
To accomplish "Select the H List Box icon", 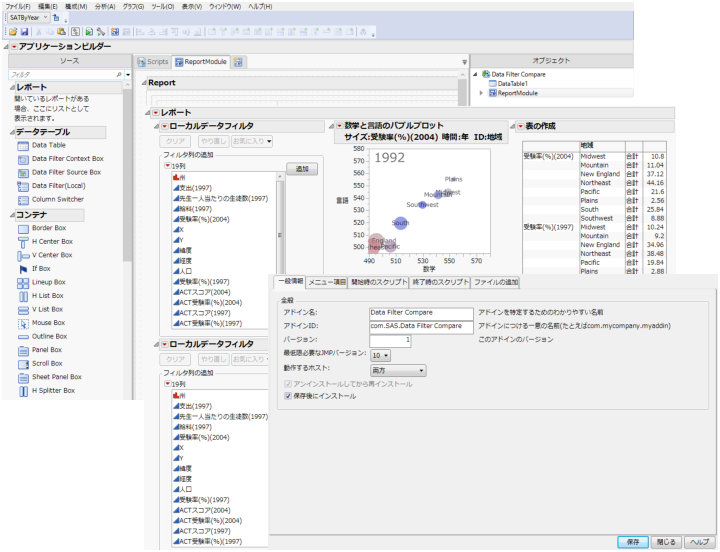I will pyautogui.click(x=23, y=297).
